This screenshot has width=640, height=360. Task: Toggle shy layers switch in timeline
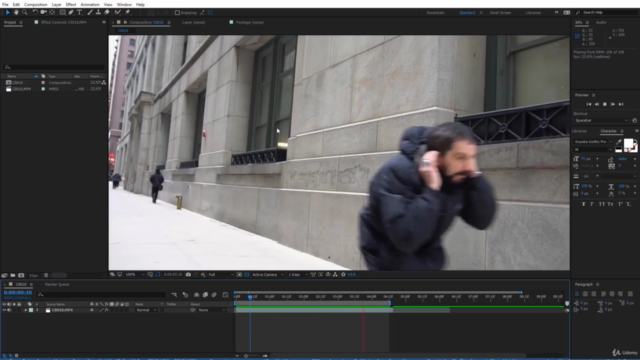click(x=196, y=294)
